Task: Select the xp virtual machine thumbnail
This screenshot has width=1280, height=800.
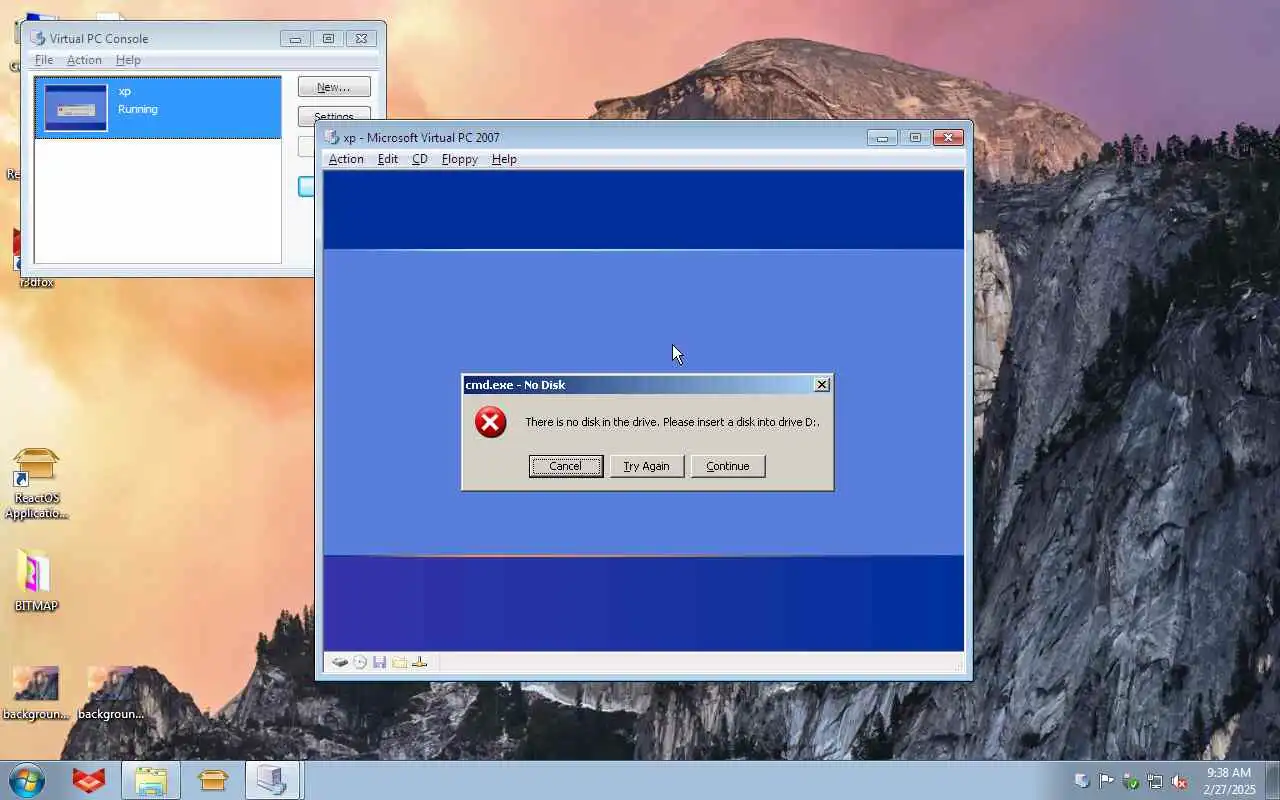Action: [76, 108]
